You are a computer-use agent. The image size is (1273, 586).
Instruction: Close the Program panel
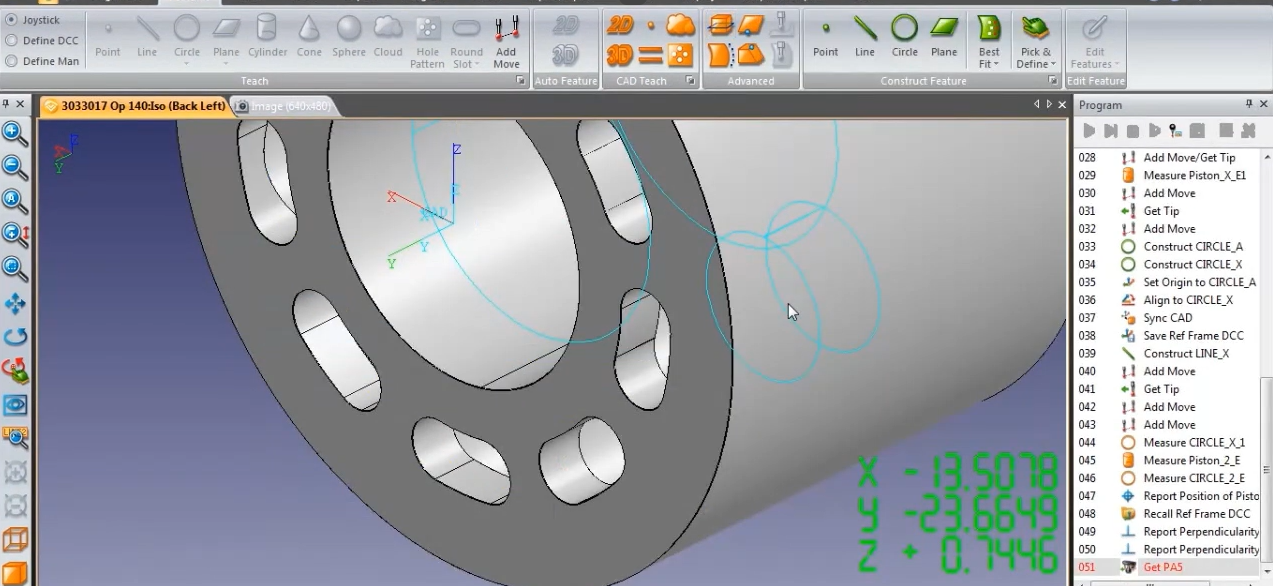point(1264,105)
